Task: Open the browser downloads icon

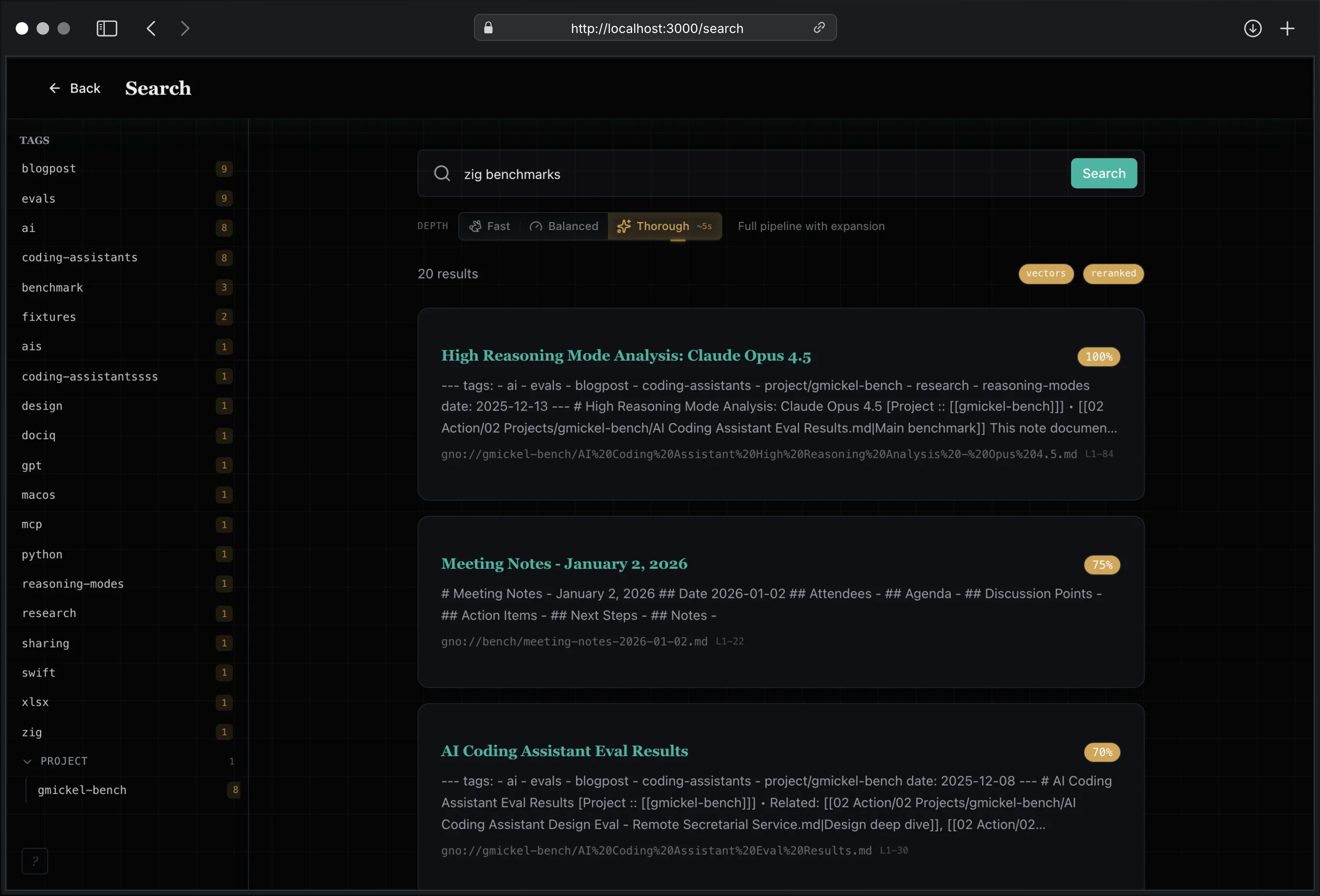Action: (1252, 29)
